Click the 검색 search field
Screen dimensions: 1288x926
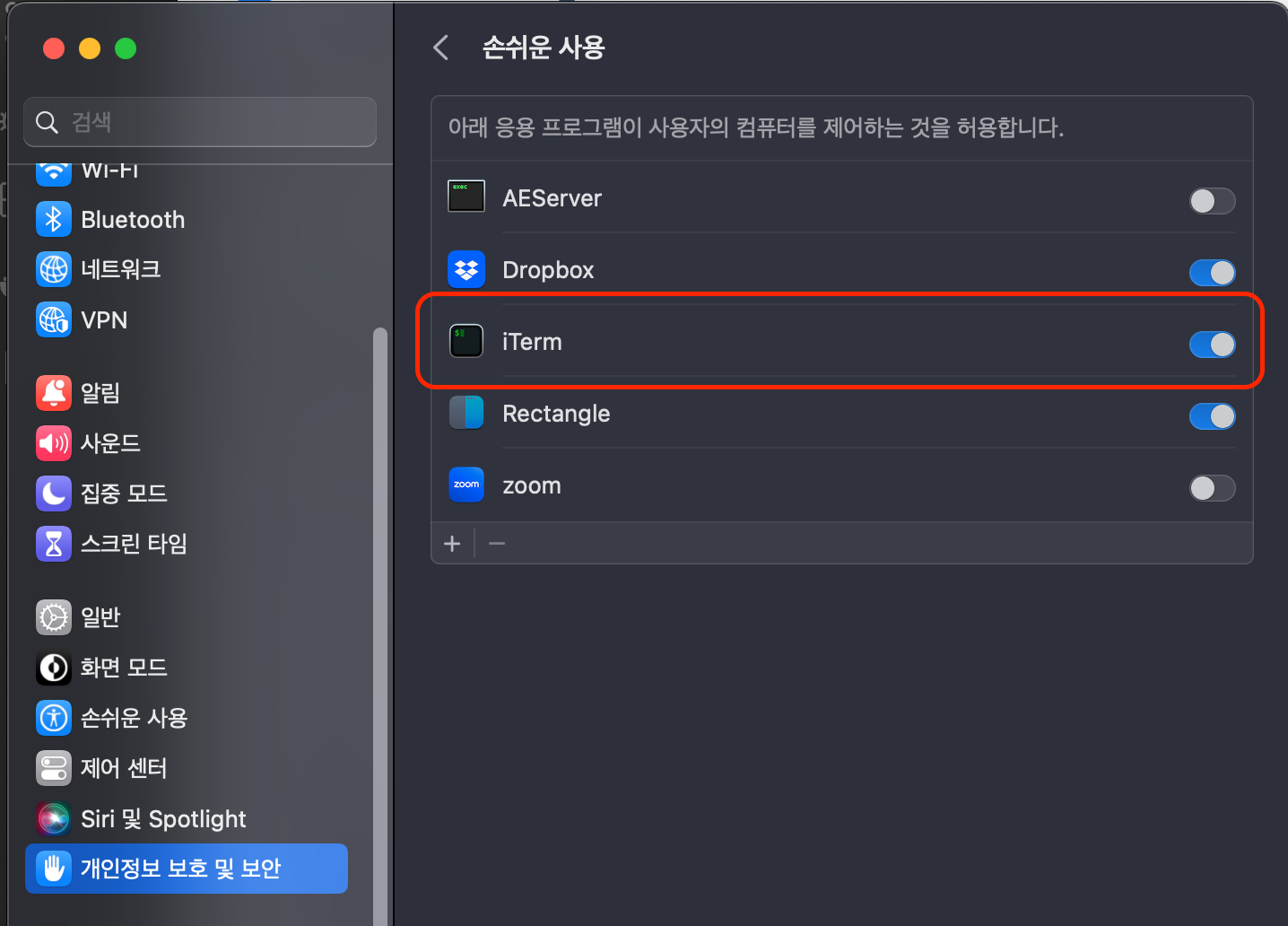(200, 122)
